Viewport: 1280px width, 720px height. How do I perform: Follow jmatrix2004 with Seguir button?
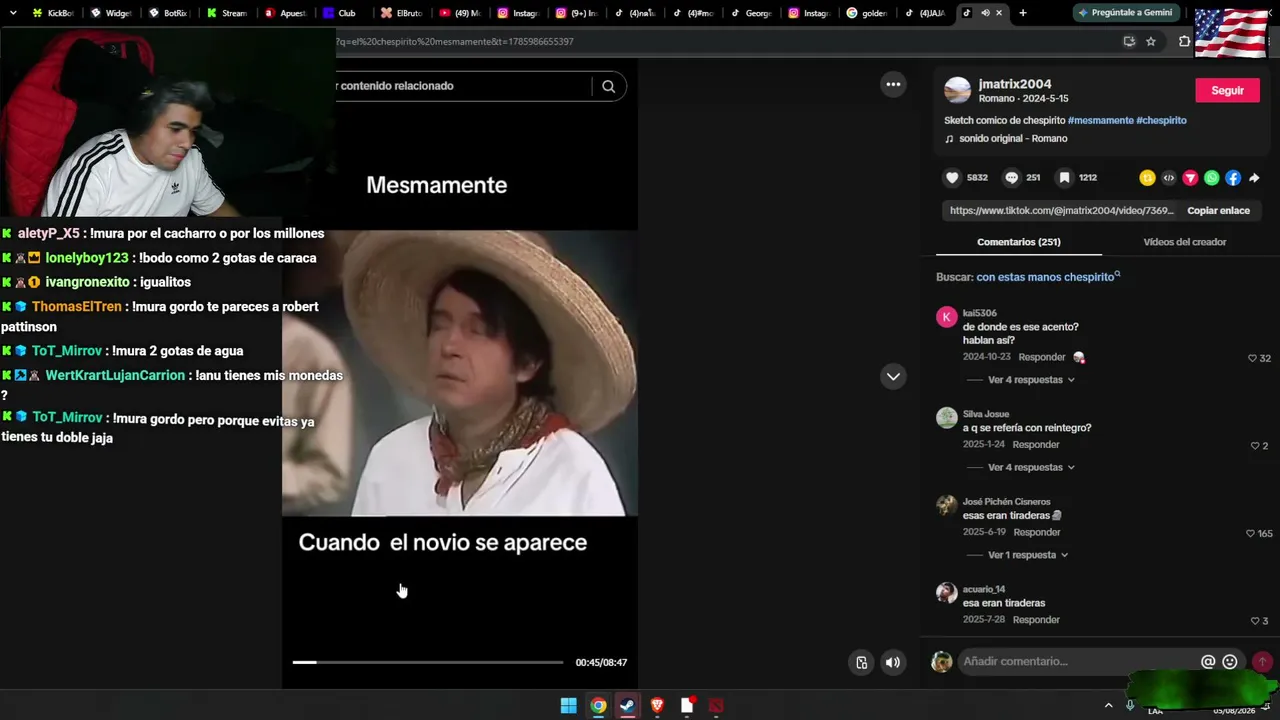tap(1227, 91)
